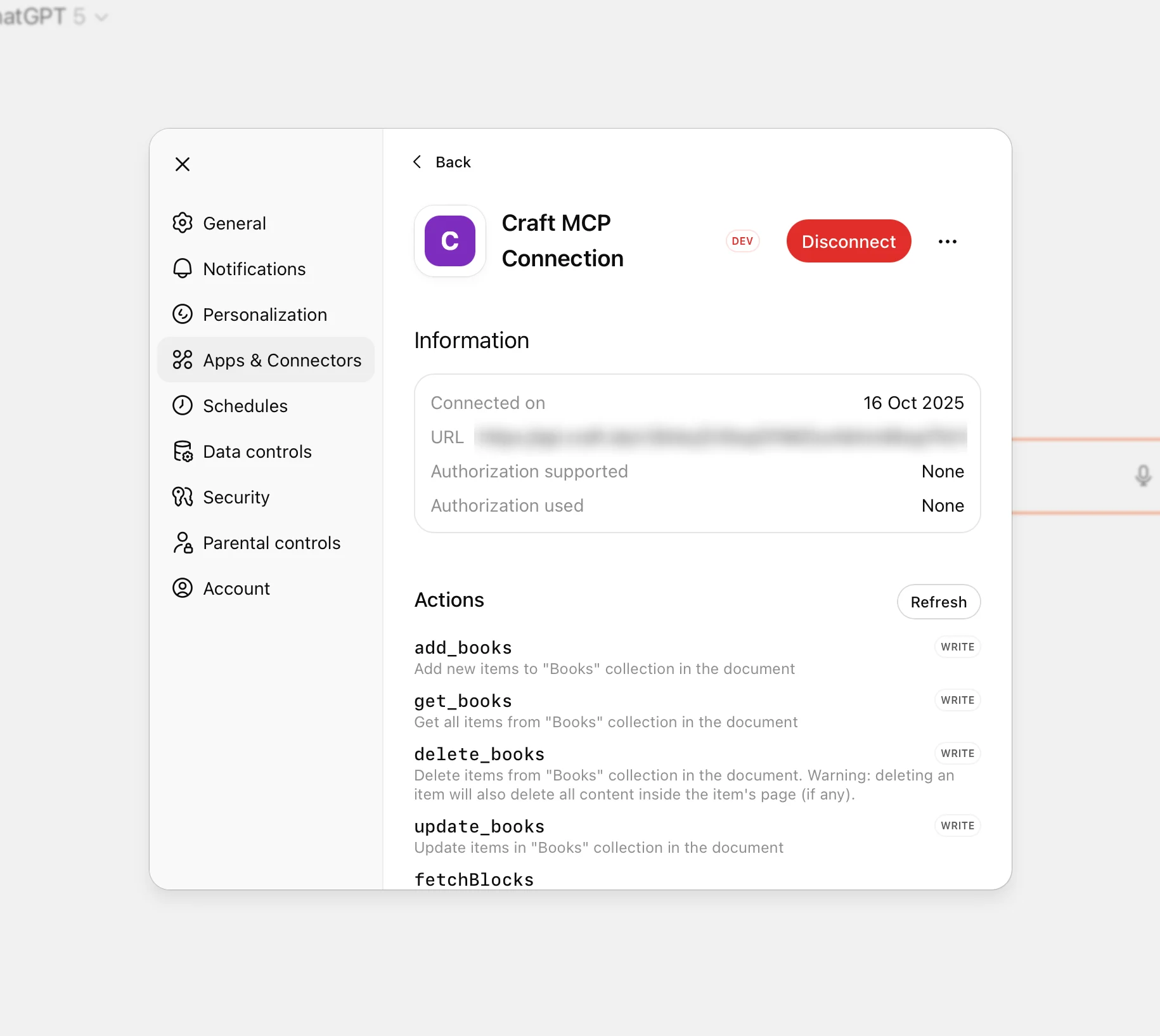The height and width of the screenshot is (1036, 1160).
Task: Refresh the Actions list
Action: [x=939, y=602]
